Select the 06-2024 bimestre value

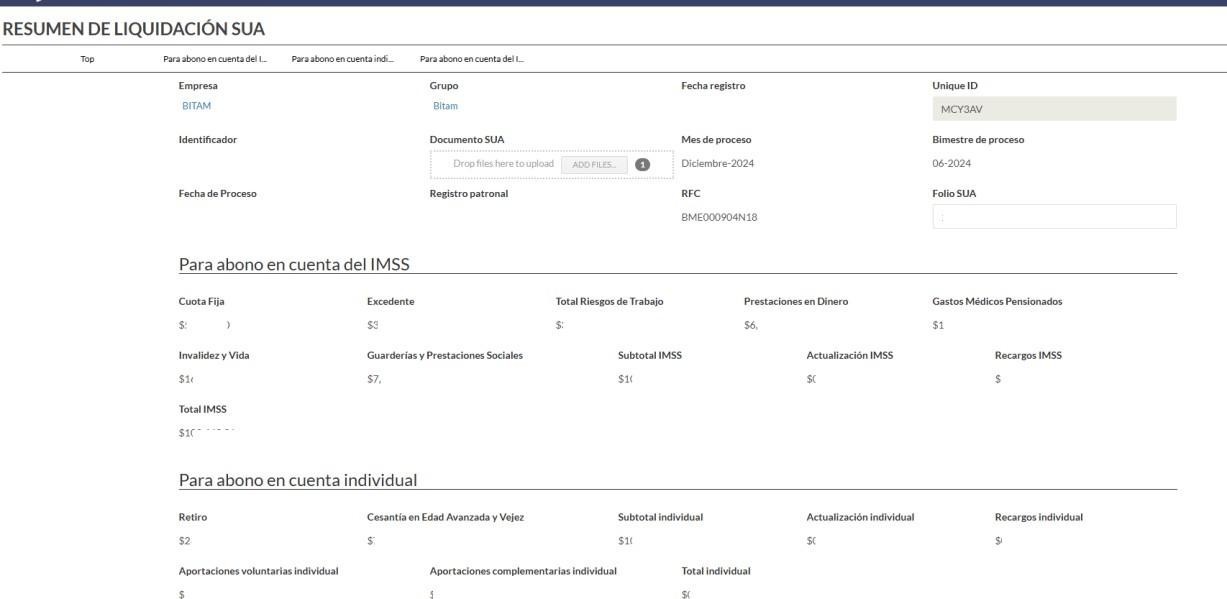tap(952, 163)
